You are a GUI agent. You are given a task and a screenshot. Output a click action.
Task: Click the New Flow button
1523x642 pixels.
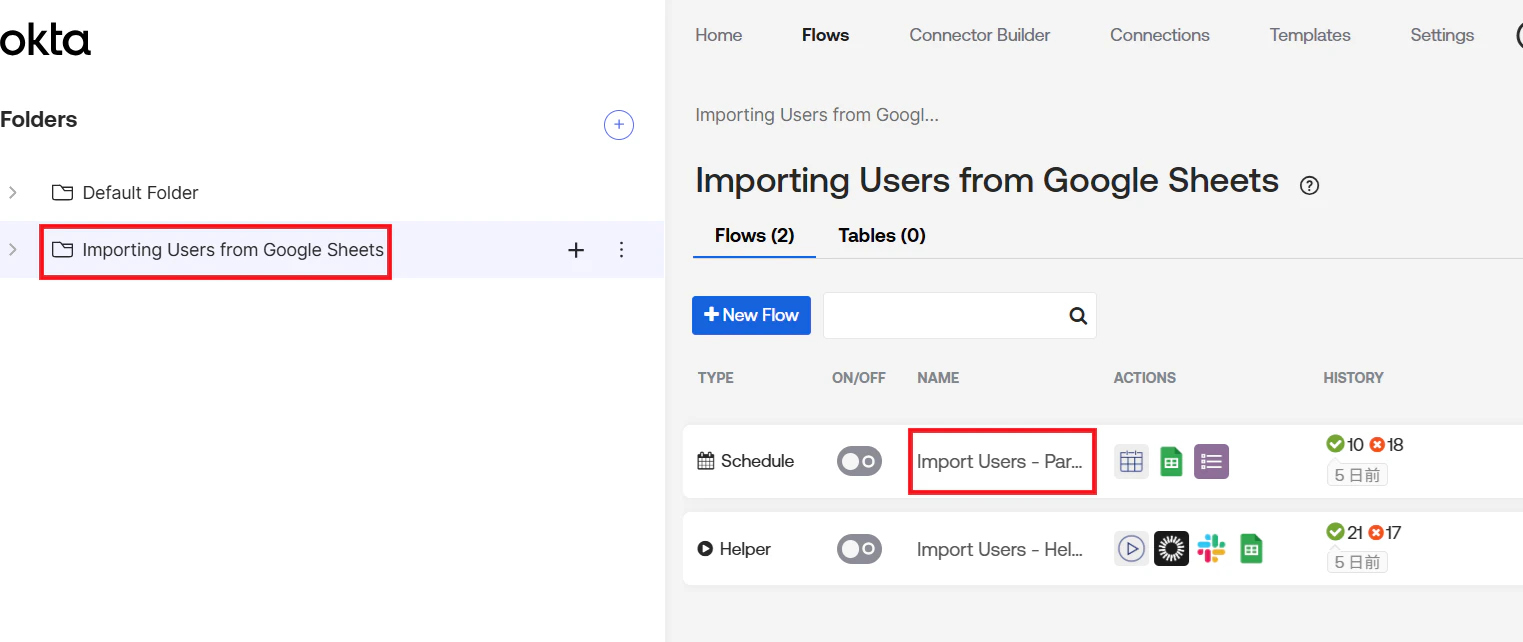click(x=751, y=315)
